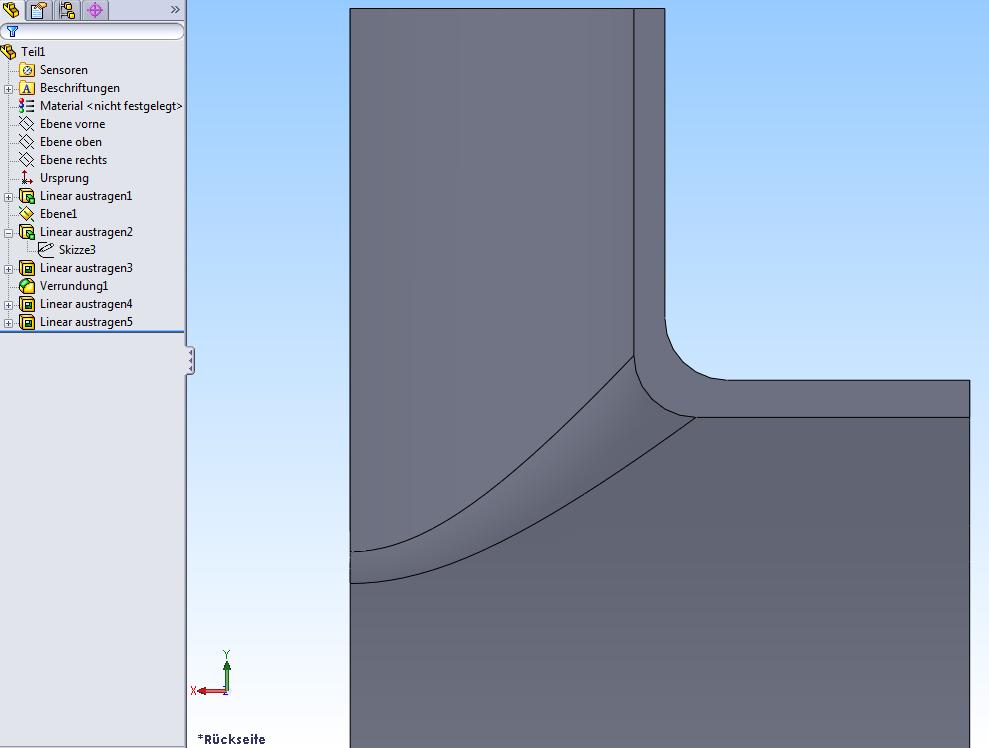This screenshot has height=748, width=989.
Task: Select Linear austragen2 label
Action: coord(86,232)
